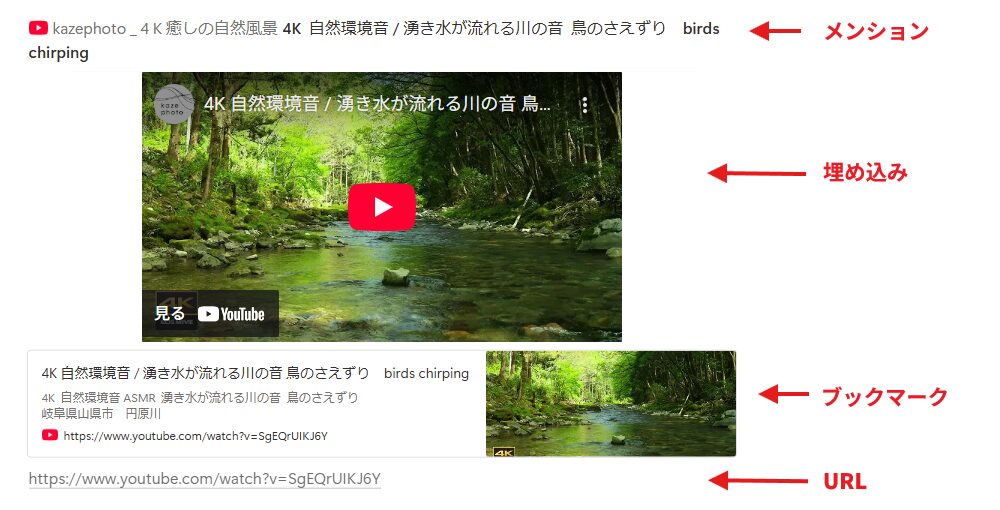The image size is (1000, 510).
Task: Click the 4K badge on the bookmark thumbnail
Action: click(503, 452)
